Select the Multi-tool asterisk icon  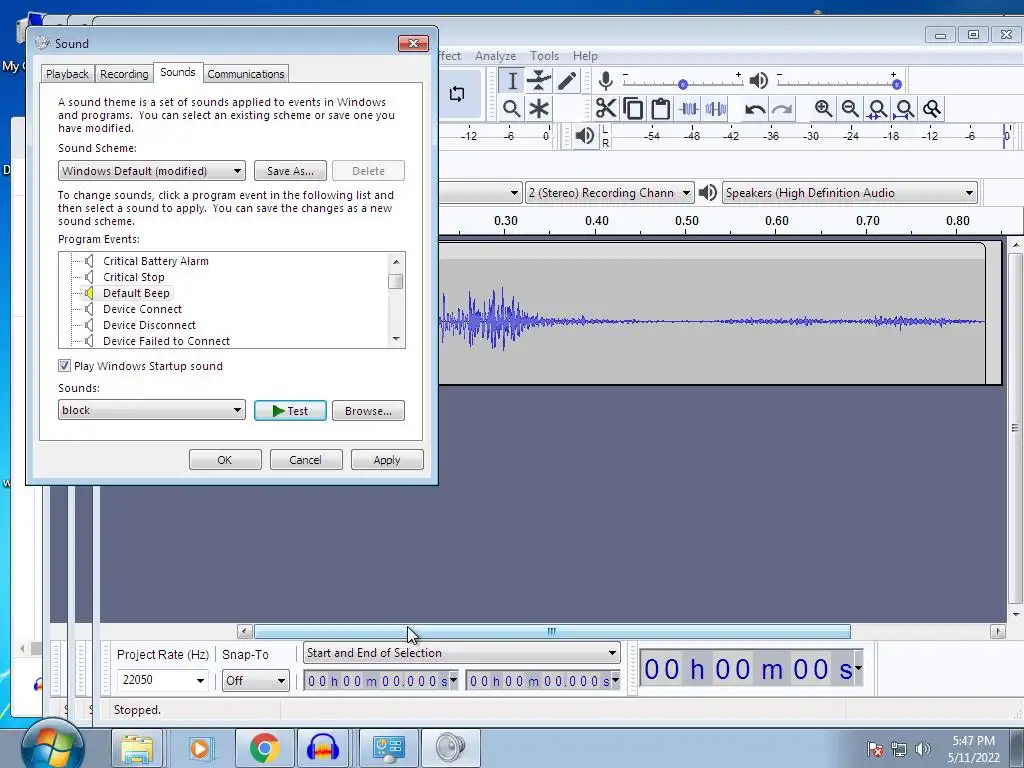click(x=539, y=108)
